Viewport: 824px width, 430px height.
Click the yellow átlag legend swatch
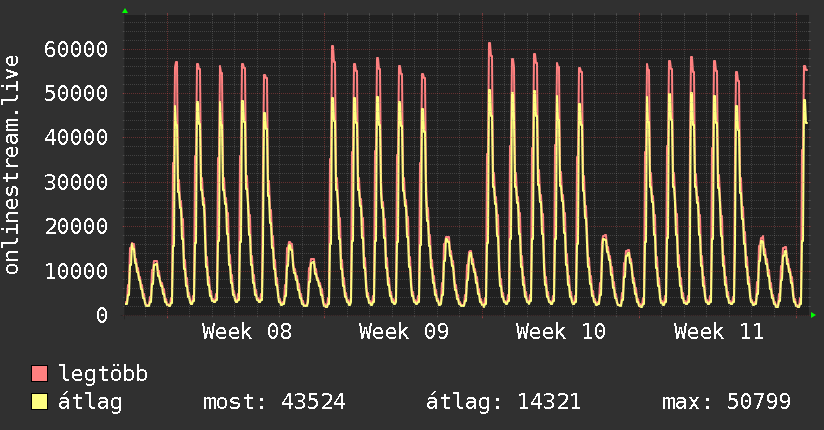[39, 401]
